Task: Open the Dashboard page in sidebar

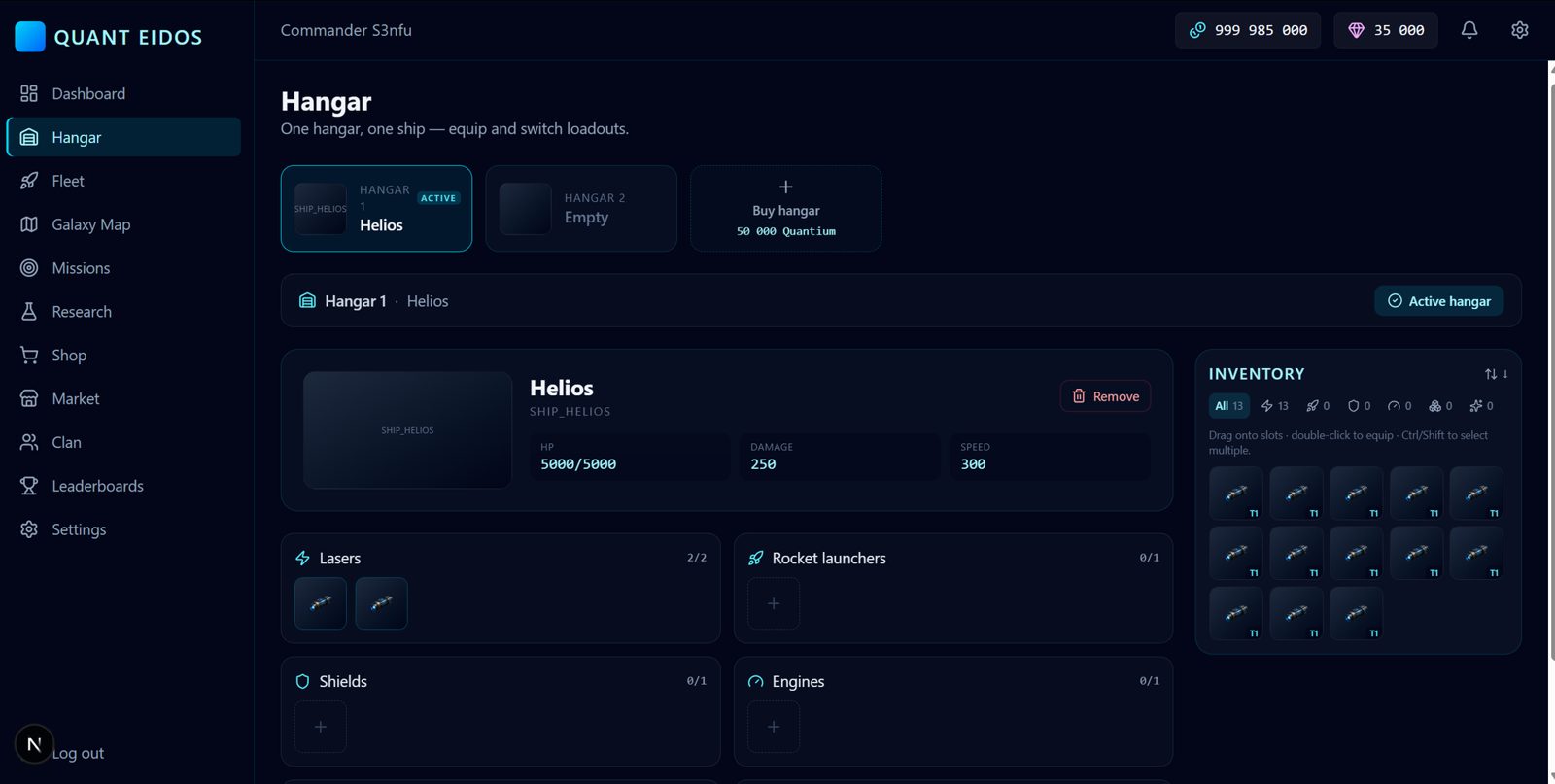Action: click(x=123, y=93)
